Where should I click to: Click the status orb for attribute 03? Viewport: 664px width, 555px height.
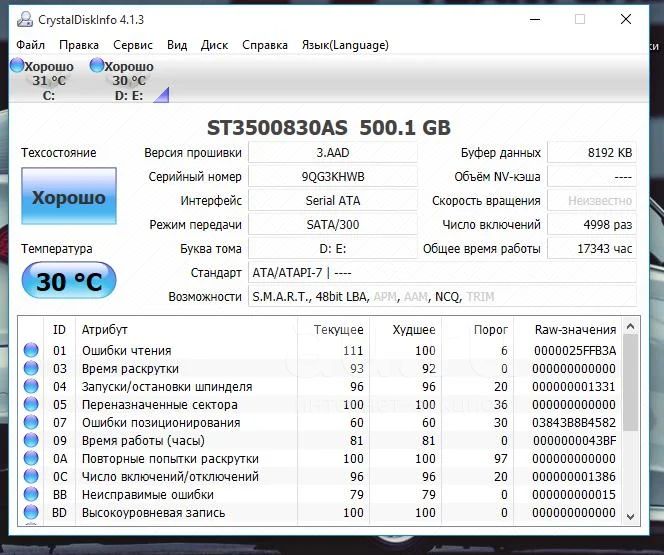coord(31,368)
